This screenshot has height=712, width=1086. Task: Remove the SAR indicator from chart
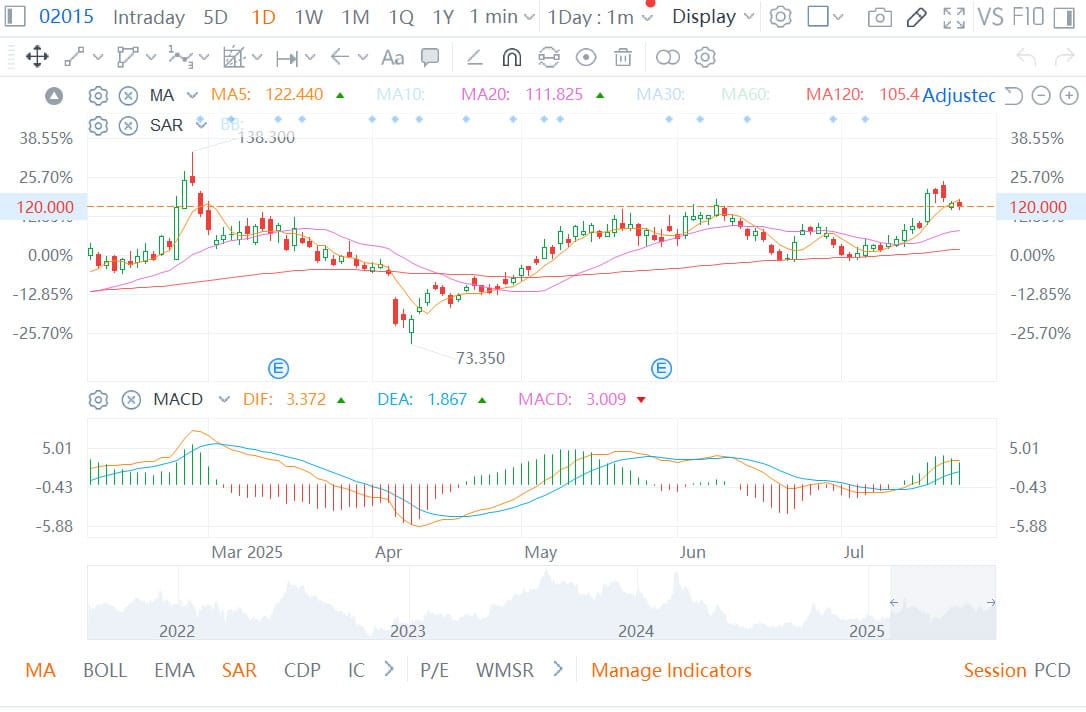(x=128, y=126)
